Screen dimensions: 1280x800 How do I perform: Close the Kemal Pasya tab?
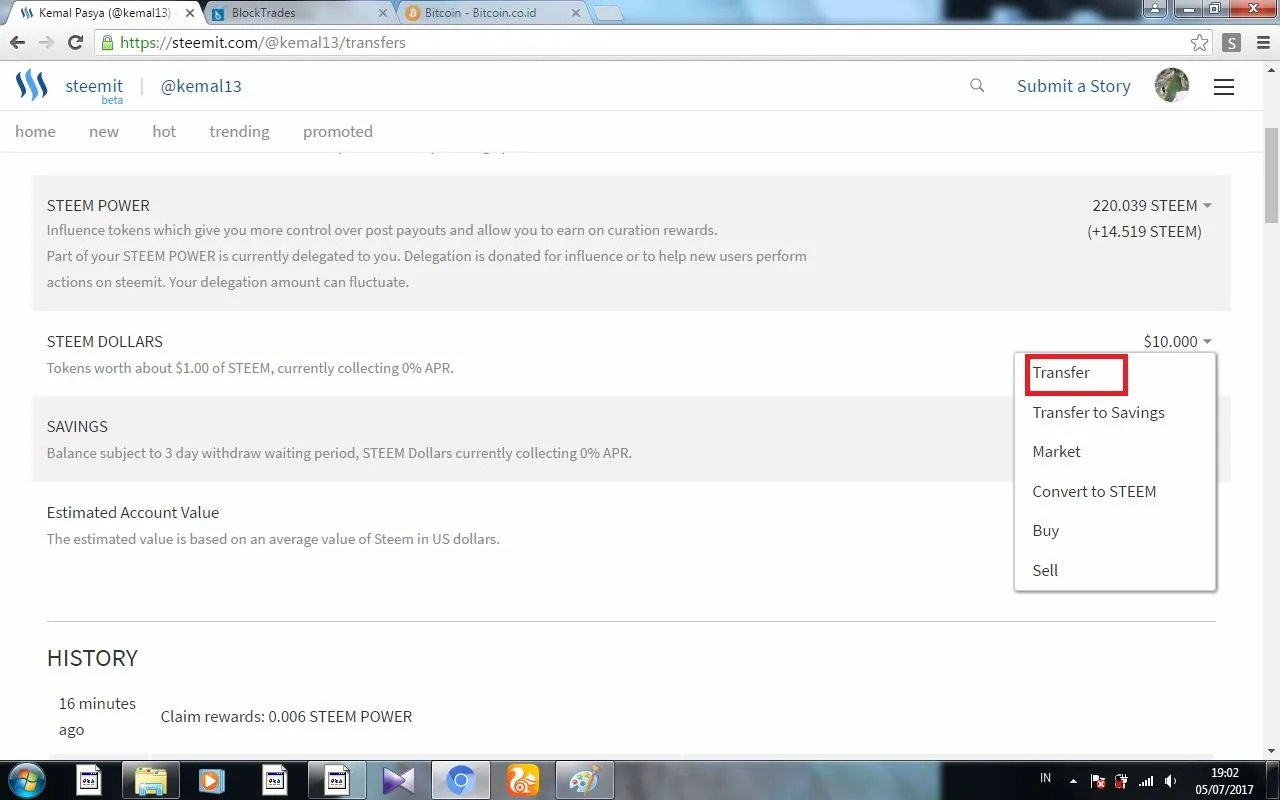(x=190, y=14)
